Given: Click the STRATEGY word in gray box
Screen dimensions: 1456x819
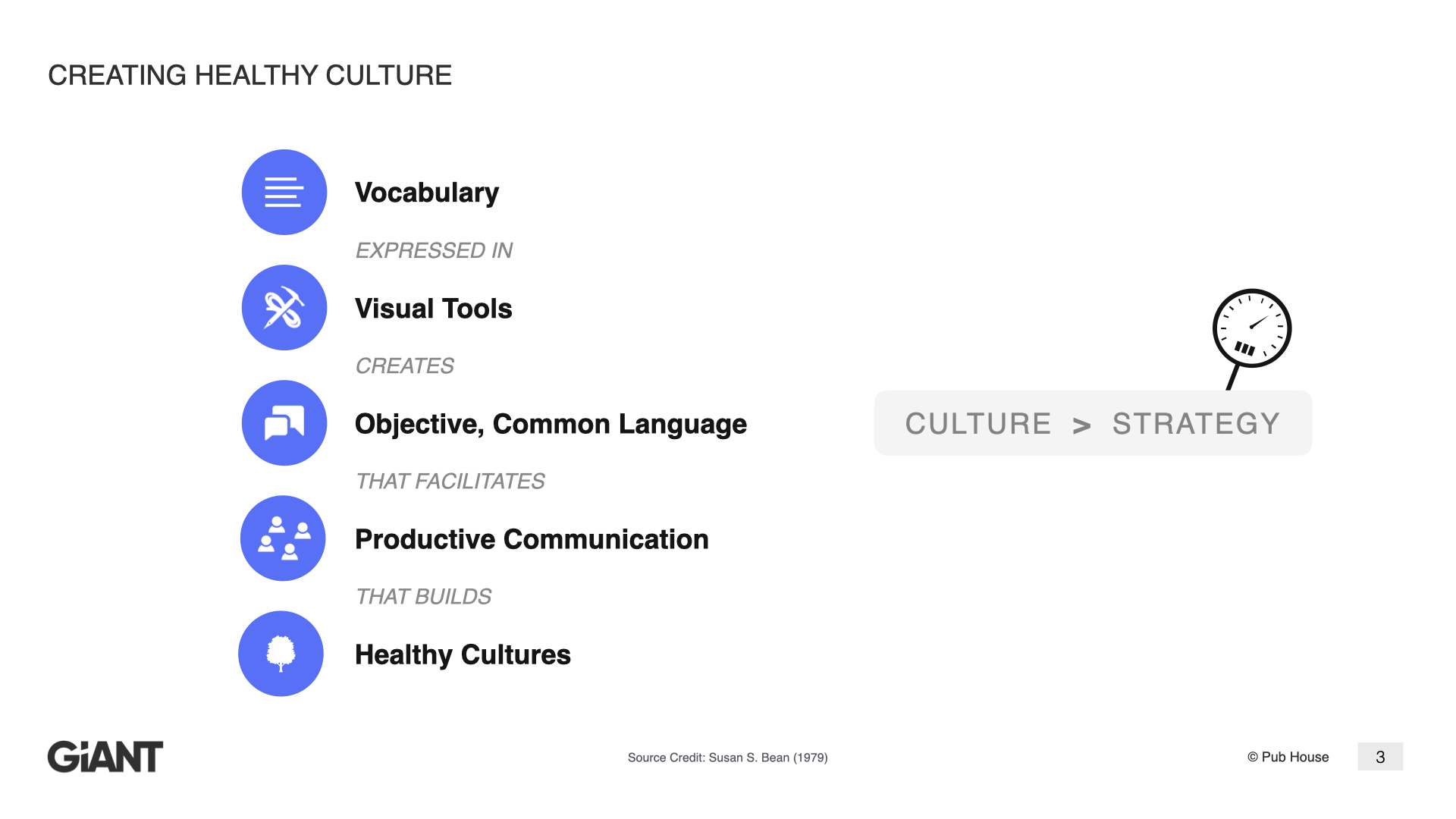Looking at the screenshot, I should click(x=1196, y=424).
